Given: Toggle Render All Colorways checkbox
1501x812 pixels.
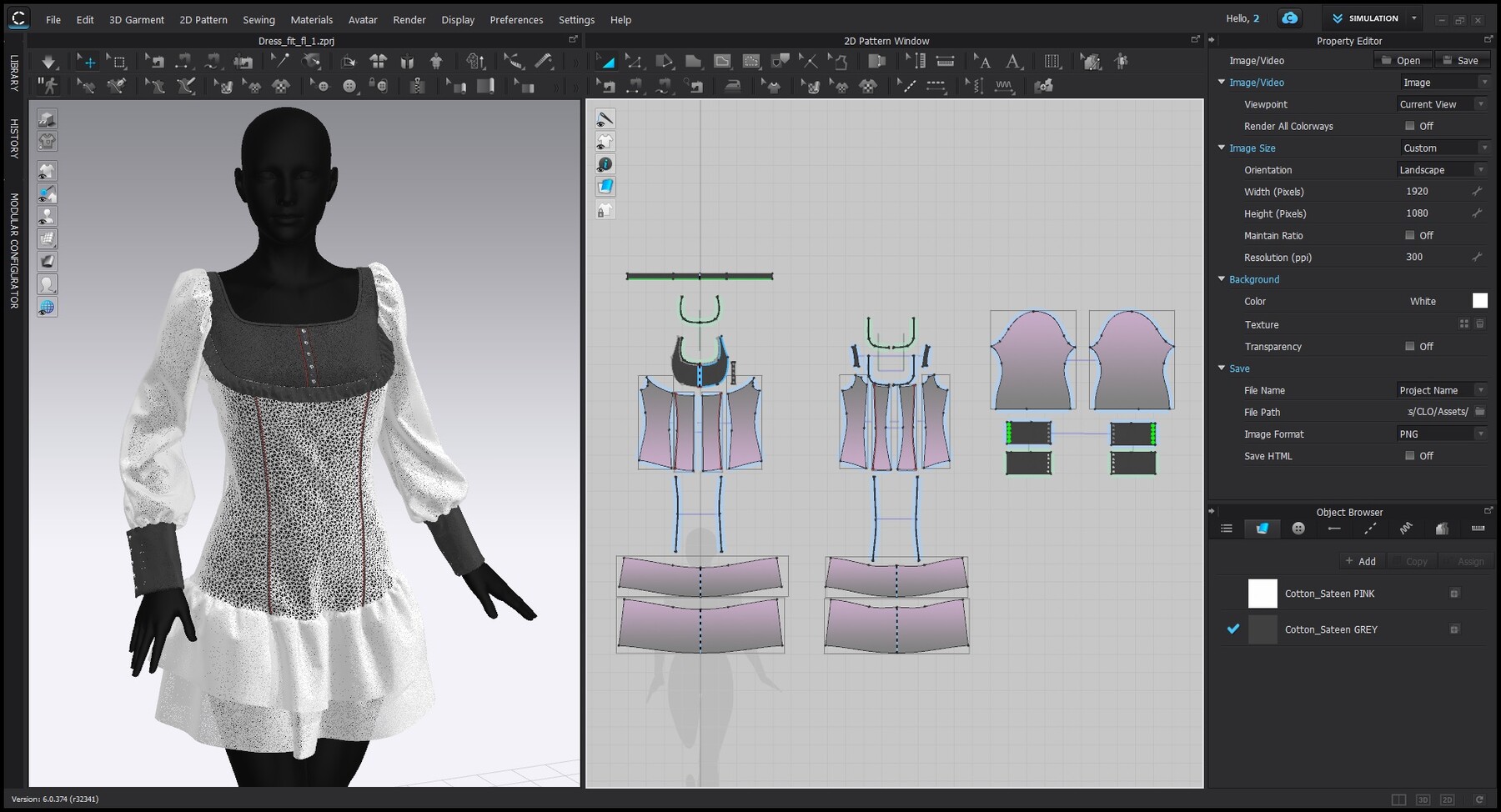Looking at the screenshot, I should coord(1409,126).
